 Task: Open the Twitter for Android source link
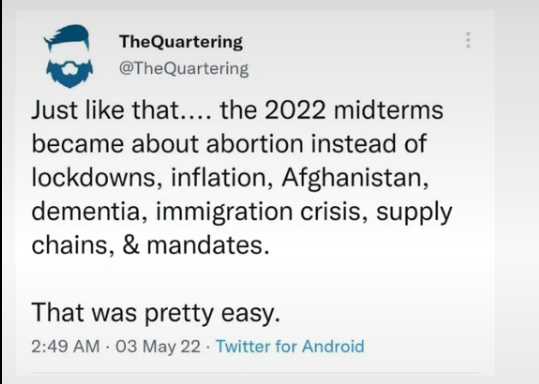[290, 346]
